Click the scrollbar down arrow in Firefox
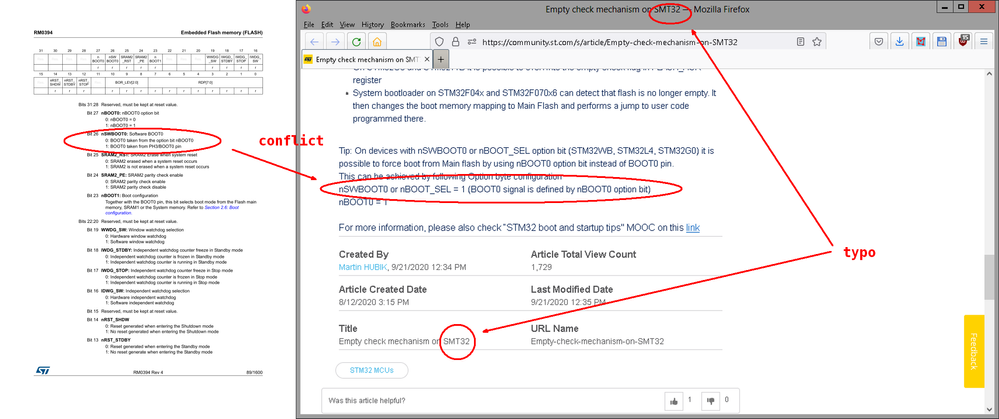This screenshot has width=999, height=419. point(988,411)
